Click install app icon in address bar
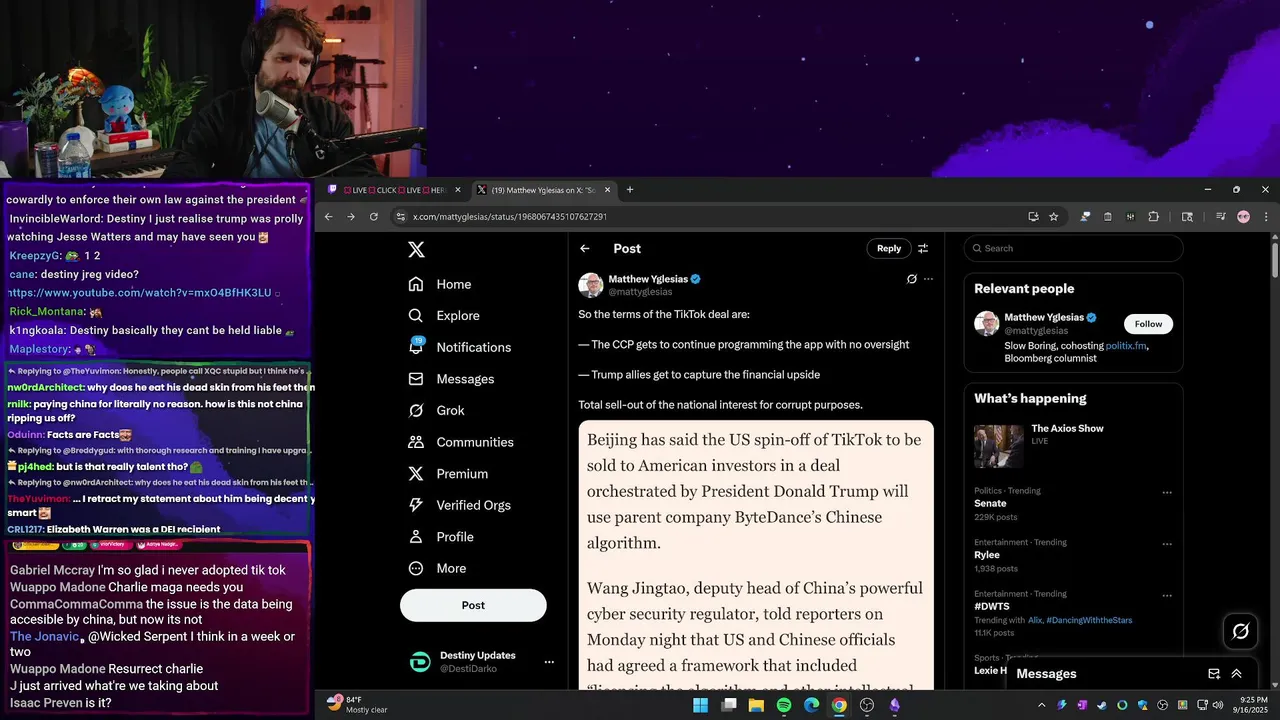This screenshot has height=720, width=1280. click(1033, 217)
